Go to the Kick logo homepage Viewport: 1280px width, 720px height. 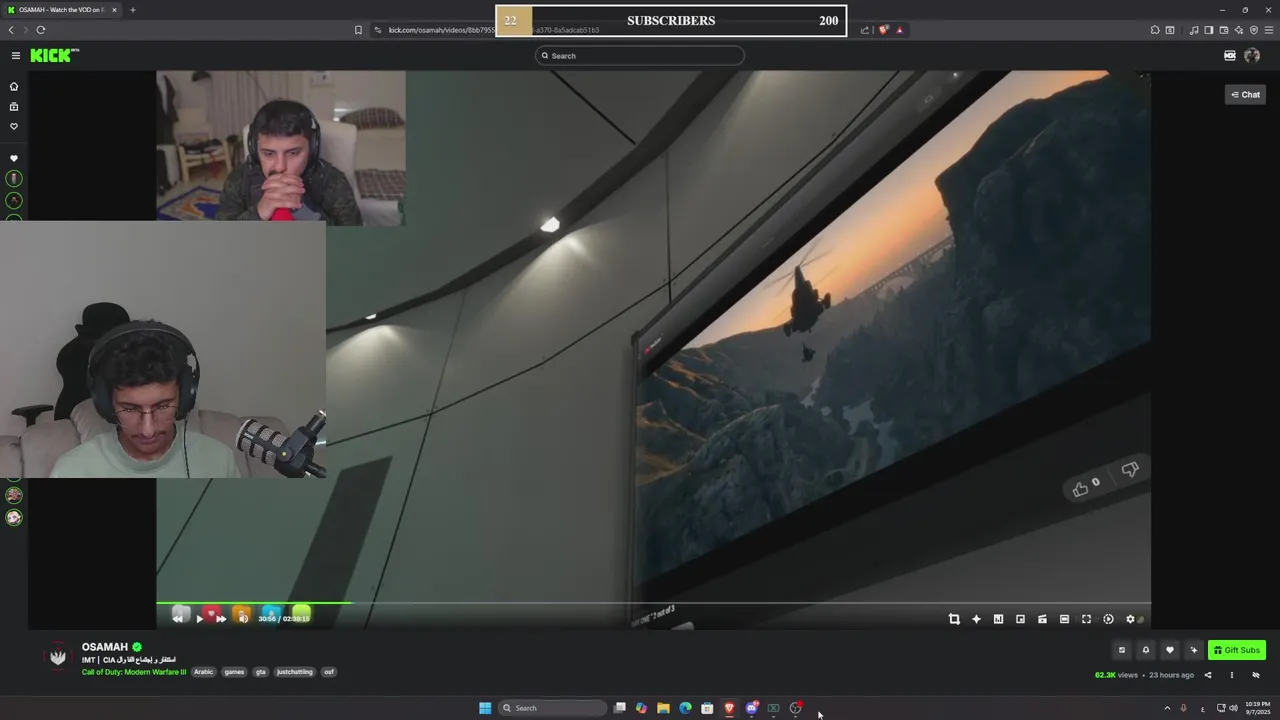click(54, 55)
